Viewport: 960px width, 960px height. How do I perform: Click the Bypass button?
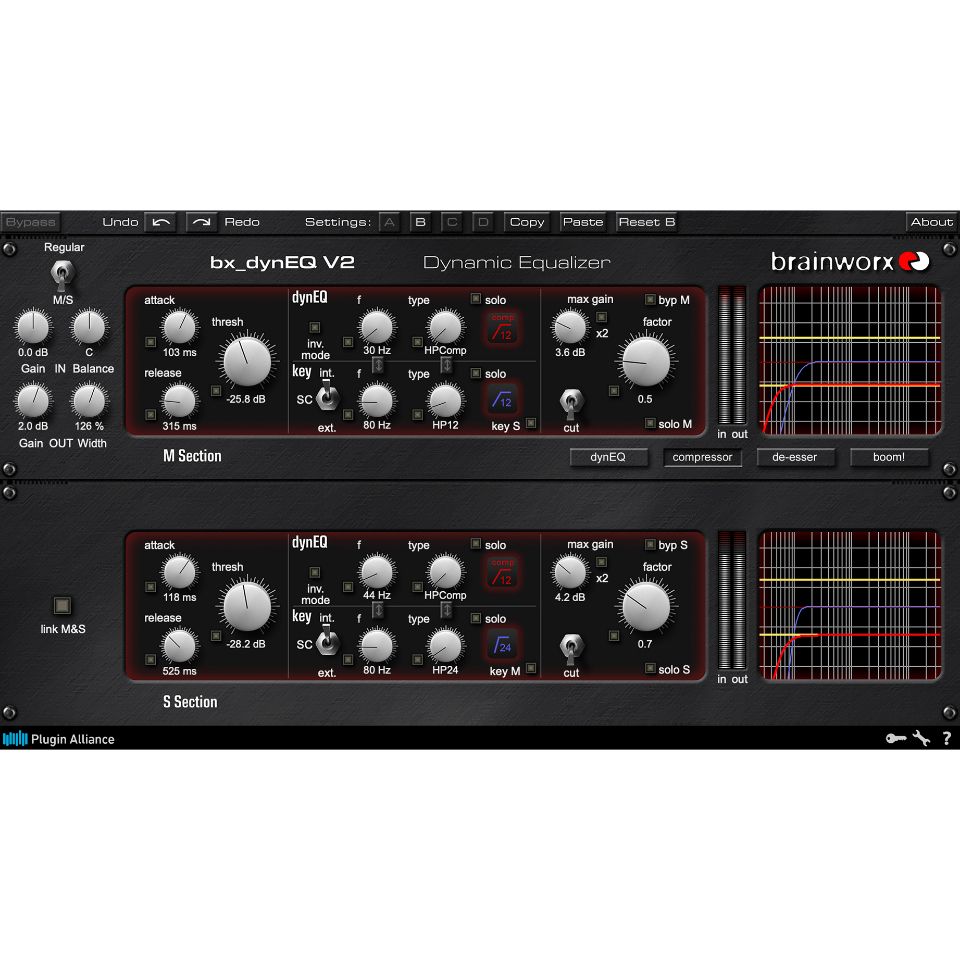pos(30,222)
